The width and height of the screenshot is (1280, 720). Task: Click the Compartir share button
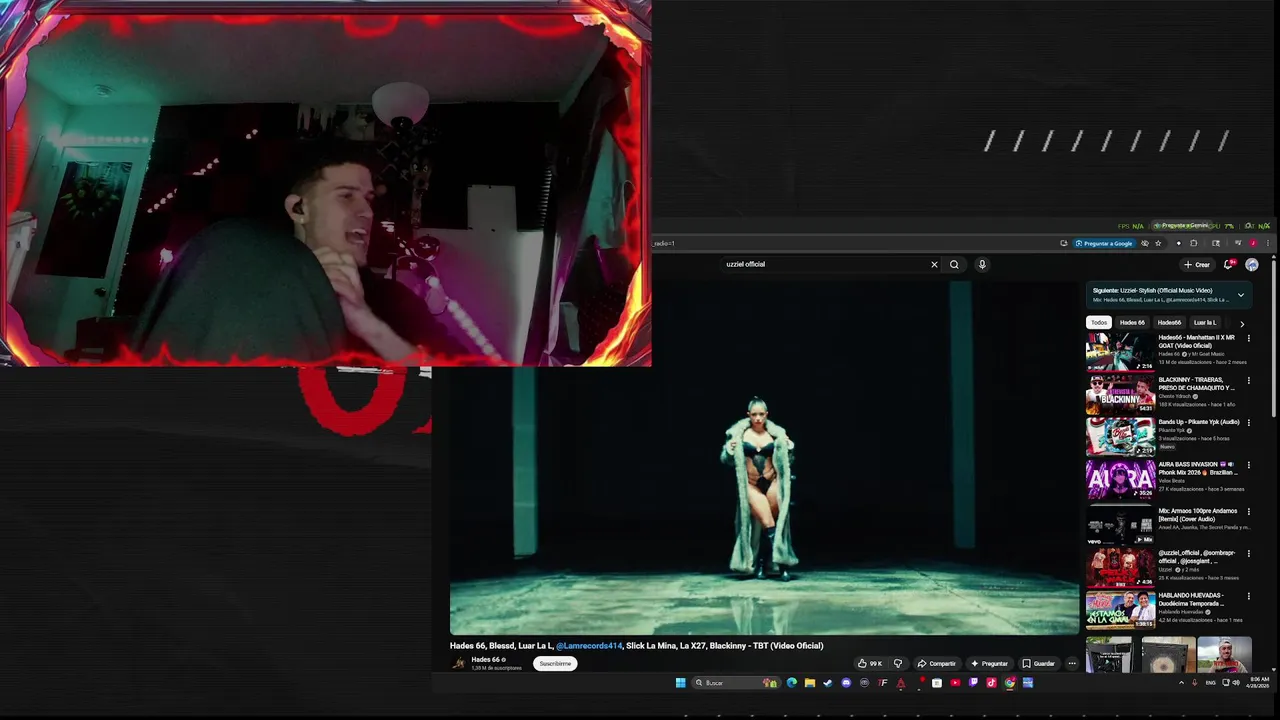(x=937, y=663)
